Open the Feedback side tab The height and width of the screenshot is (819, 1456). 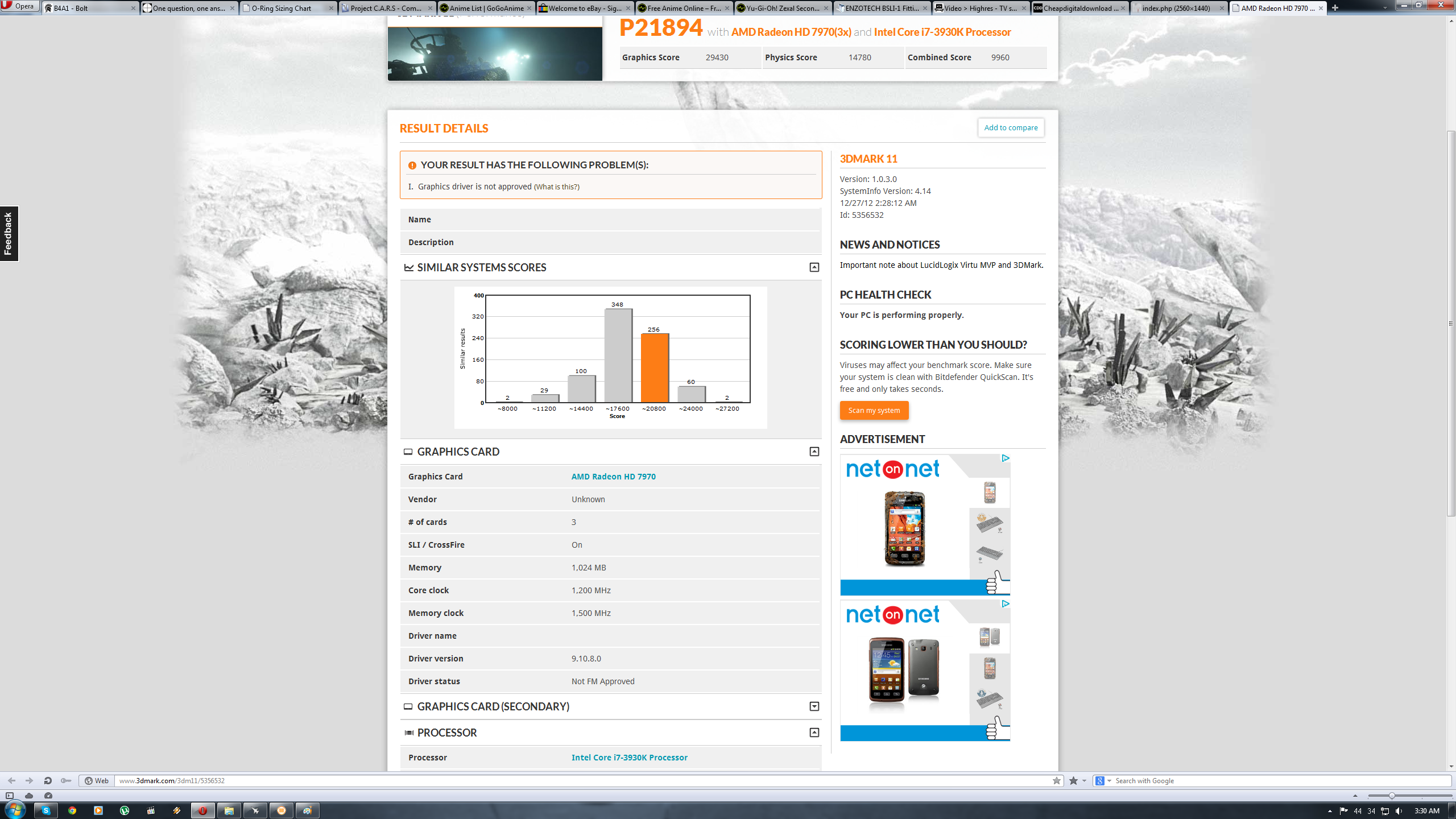pyautogui.click(x=9, y=233)
